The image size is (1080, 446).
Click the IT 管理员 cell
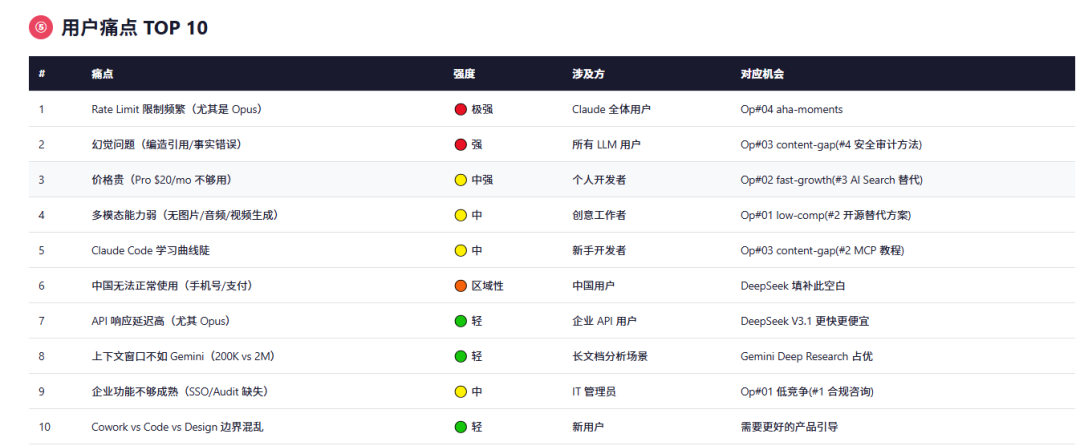[594, 392]
